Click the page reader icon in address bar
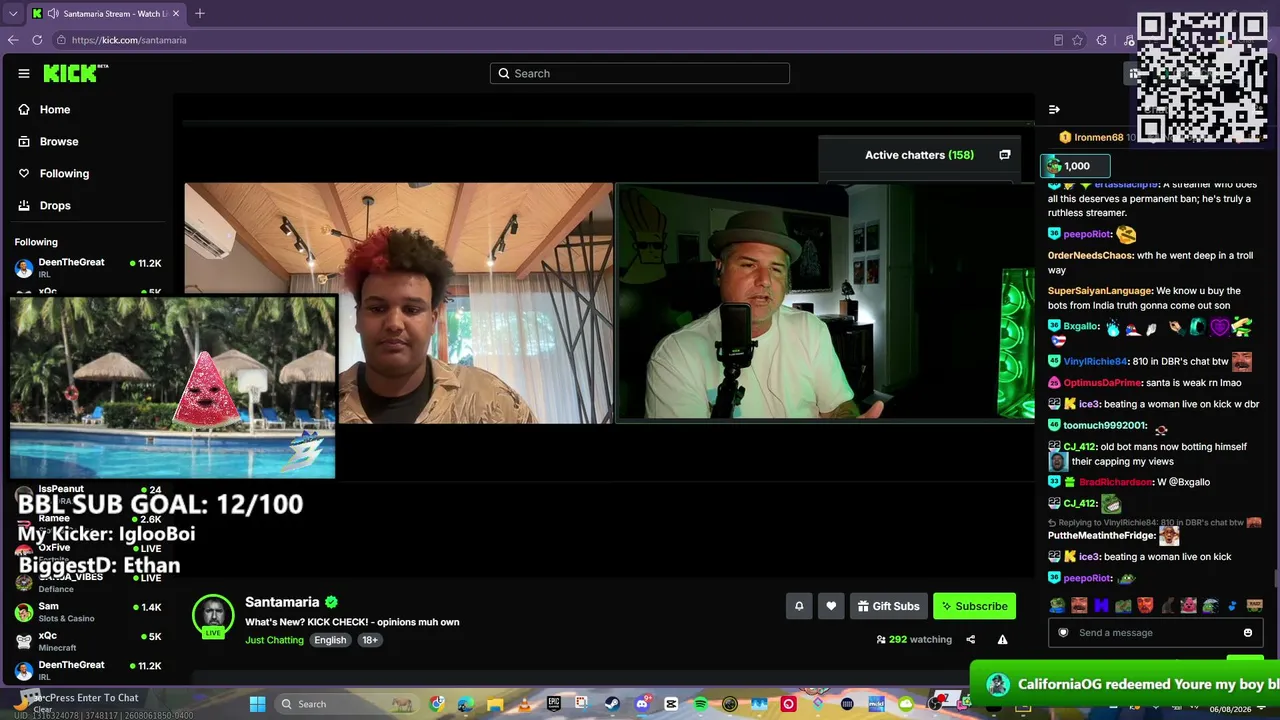1280x720 pixels. [x=1058, y=40]
